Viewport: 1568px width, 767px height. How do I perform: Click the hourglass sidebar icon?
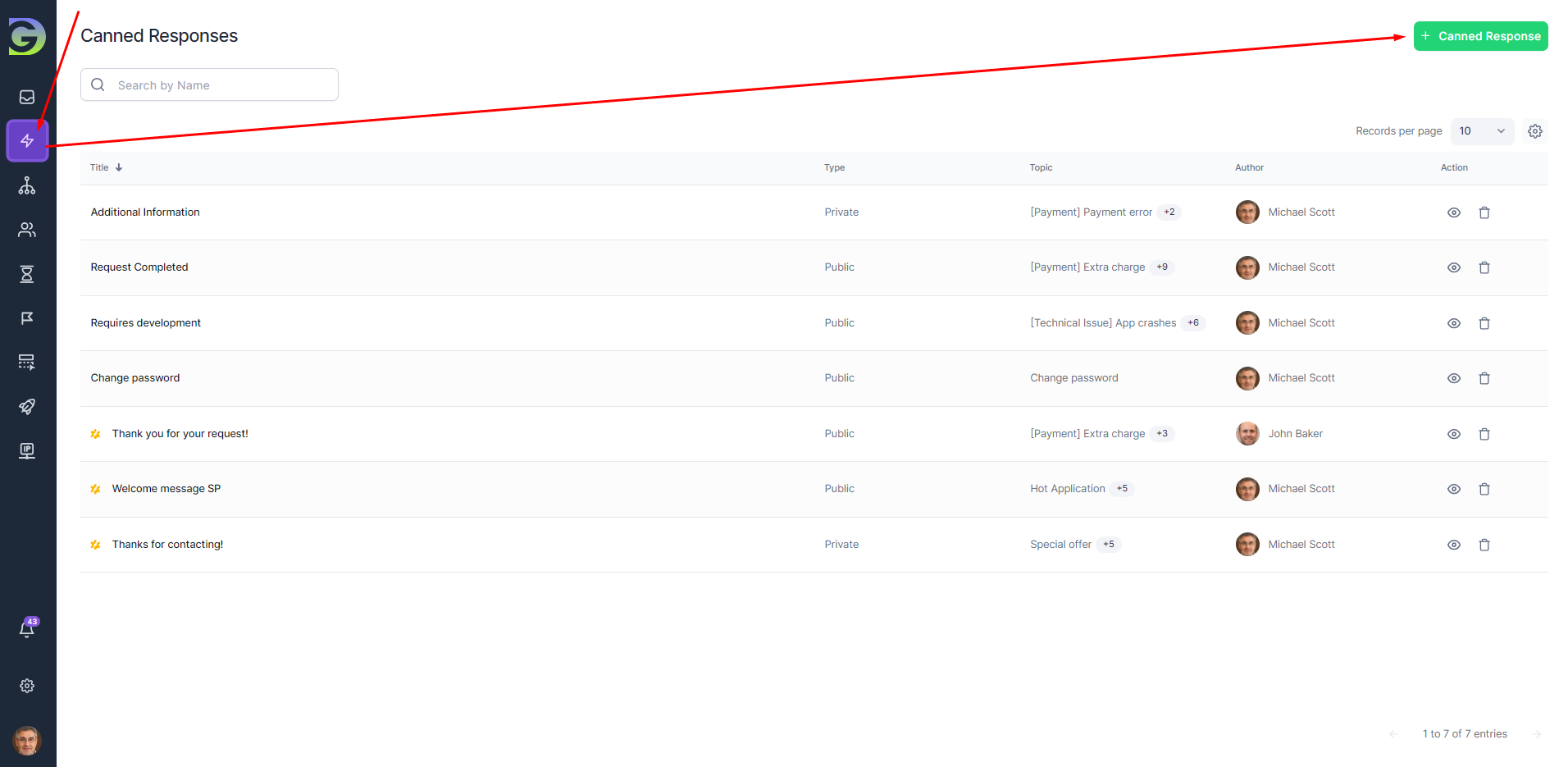pos(27,274)
